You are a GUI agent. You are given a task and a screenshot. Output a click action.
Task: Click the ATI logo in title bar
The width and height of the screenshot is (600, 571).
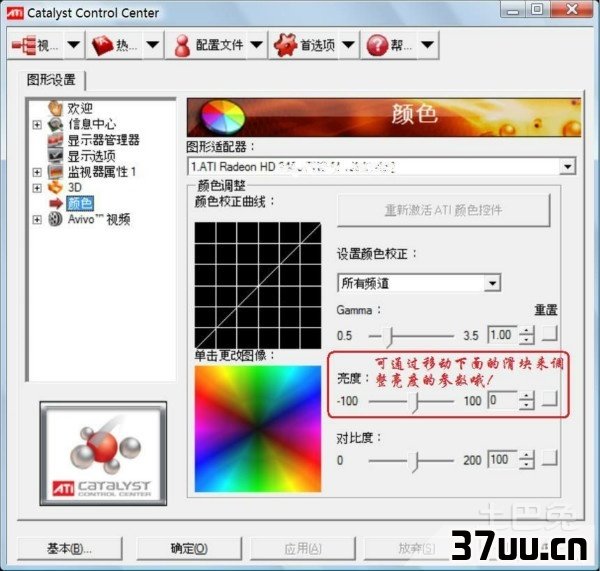point(15,13)
